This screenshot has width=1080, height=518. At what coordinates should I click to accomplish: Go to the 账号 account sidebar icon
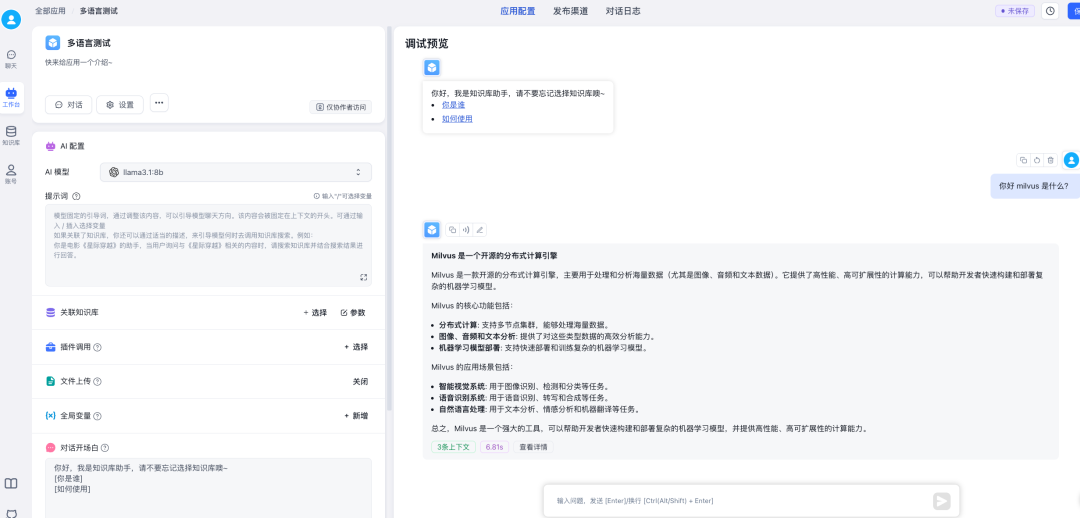tap(11, 173)
